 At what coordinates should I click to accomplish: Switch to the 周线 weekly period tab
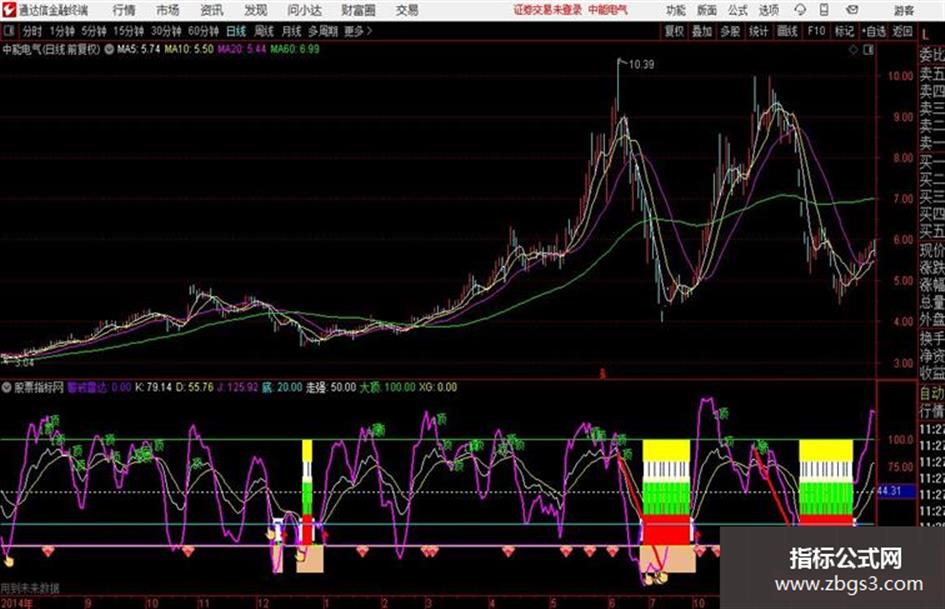coord(263,31)
